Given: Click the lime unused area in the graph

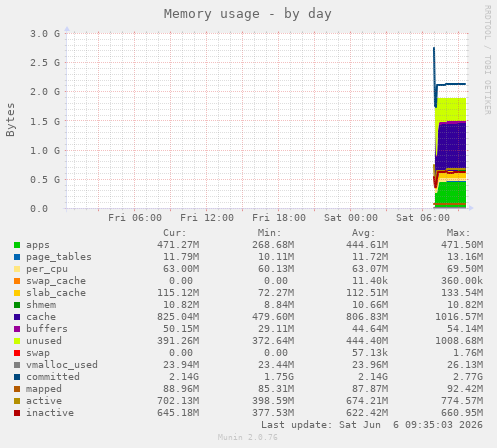Looking at the screenshot, I should tap(451, 109).
